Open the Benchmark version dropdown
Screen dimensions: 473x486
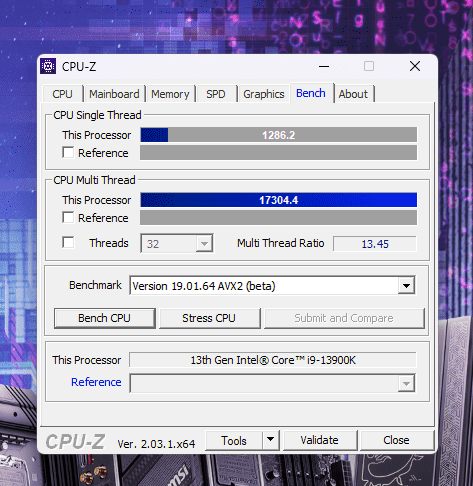406,286
